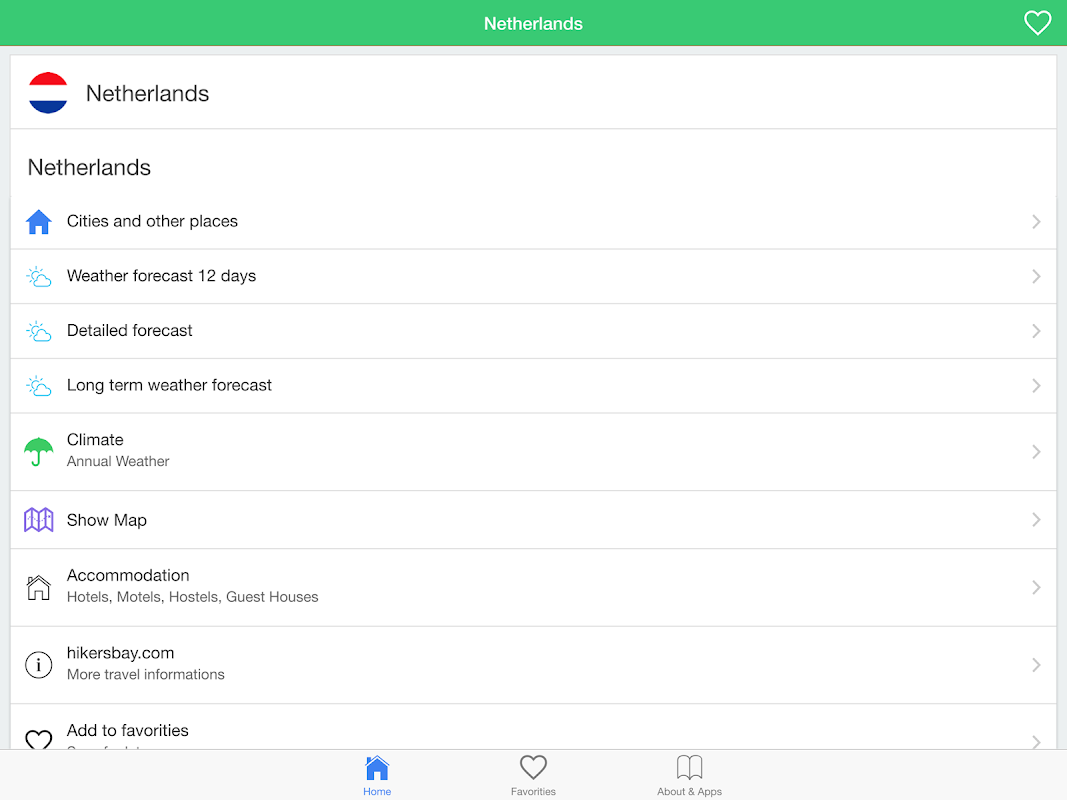Screen dimensions: 1067x800
Task: Select Add to favorities
Action: coord(534,727)
